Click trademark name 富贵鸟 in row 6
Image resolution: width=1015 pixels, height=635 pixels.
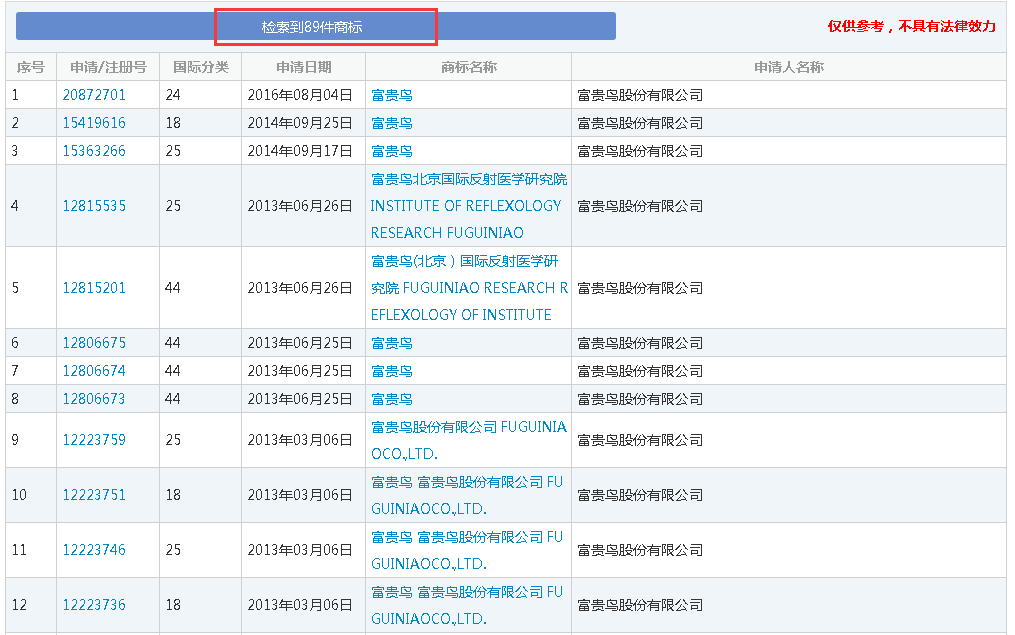click(x=392, y=343)
